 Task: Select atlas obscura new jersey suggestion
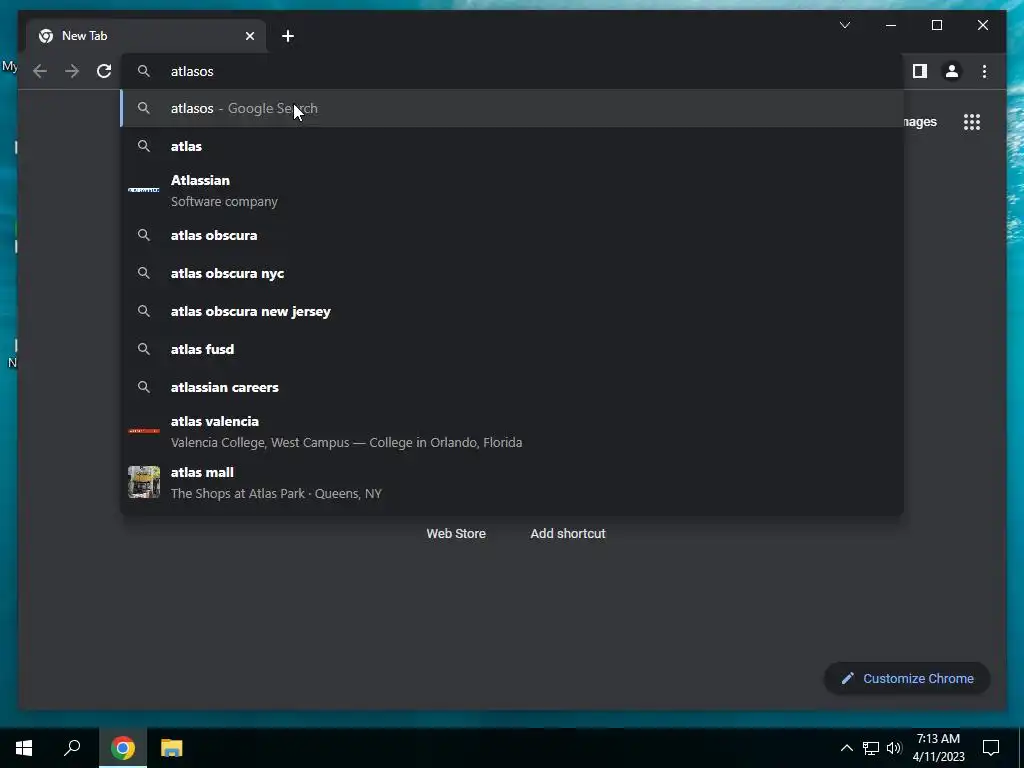[x=512, y=311]
